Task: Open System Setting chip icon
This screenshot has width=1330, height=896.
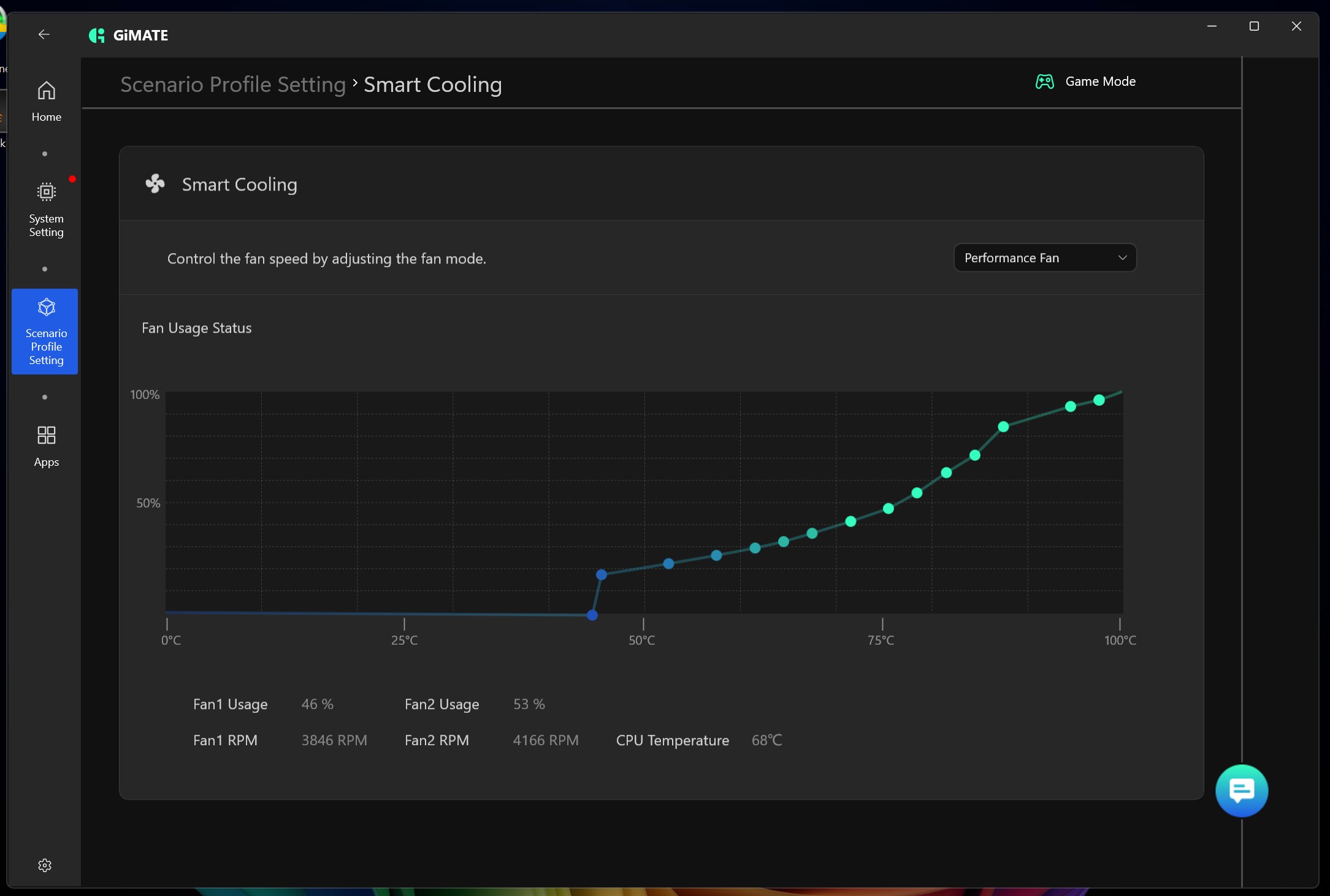Action: [47, 192]
